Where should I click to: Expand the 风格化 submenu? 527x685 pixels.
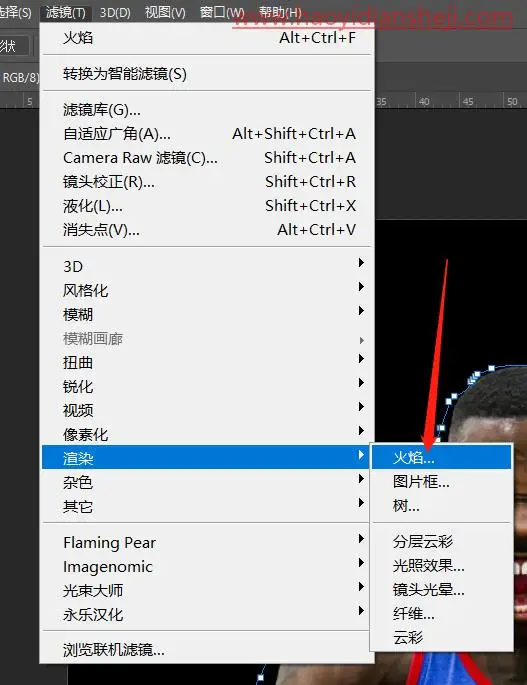[208, 291]
